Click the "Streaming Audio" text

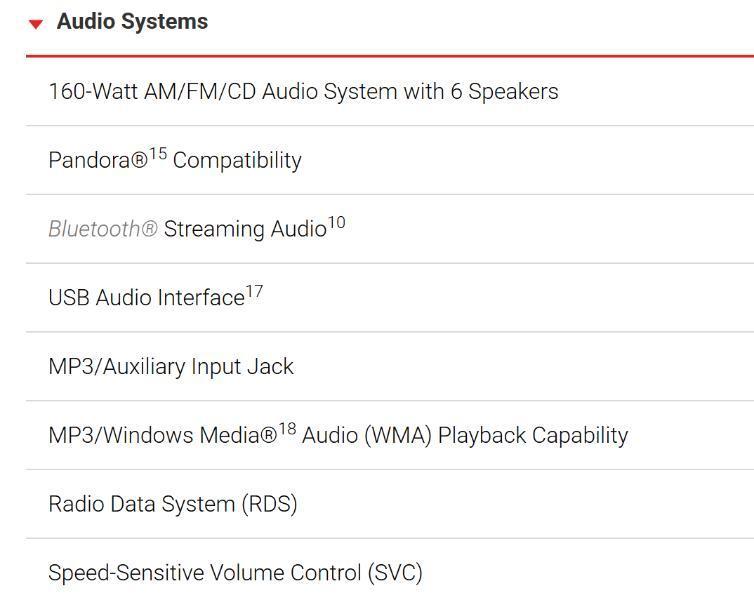click(245, 230)
